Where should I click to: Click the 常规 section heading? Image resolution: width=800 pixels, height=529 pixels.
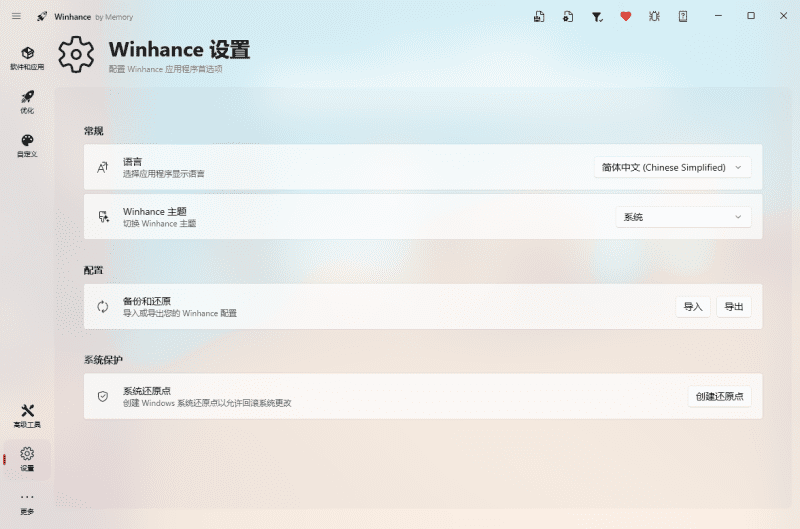tap(93, 131)
